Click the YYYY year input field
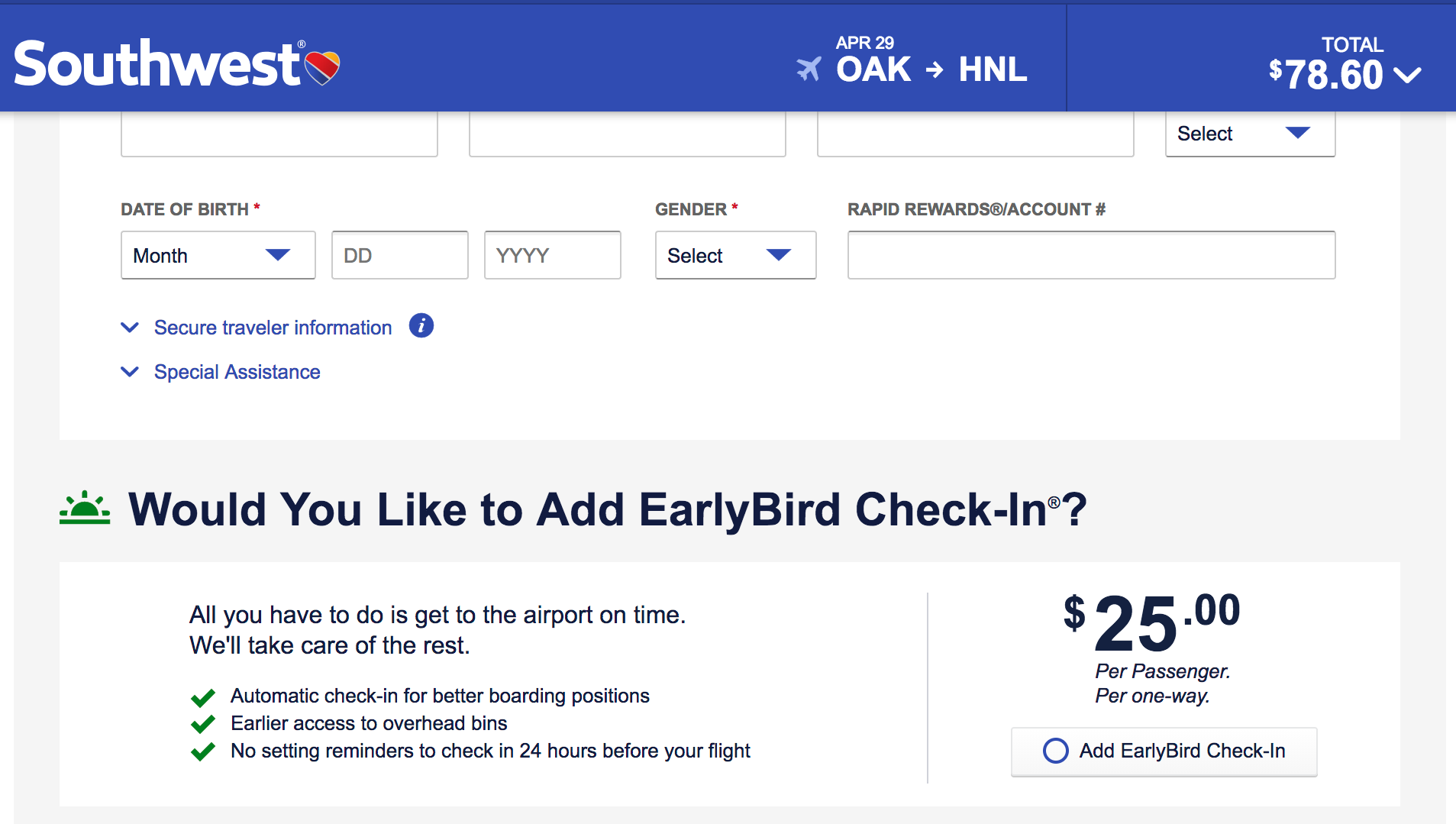Image resolution: width=1456 pixels, height=824 pixels. [x=553, y=255]
